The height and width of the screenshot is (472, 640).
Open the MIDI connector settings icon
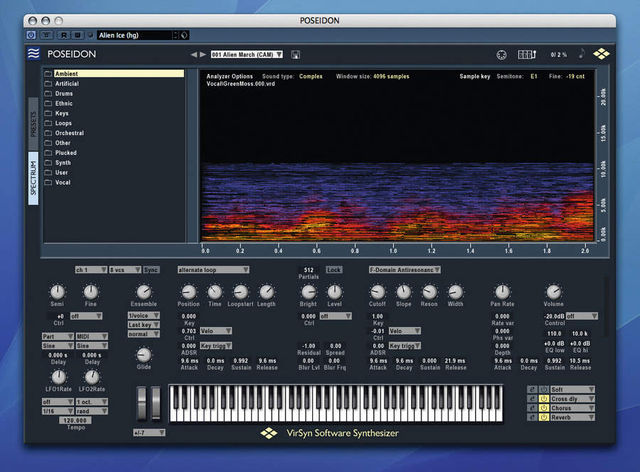pyautogui.click(x=502, y=54)
